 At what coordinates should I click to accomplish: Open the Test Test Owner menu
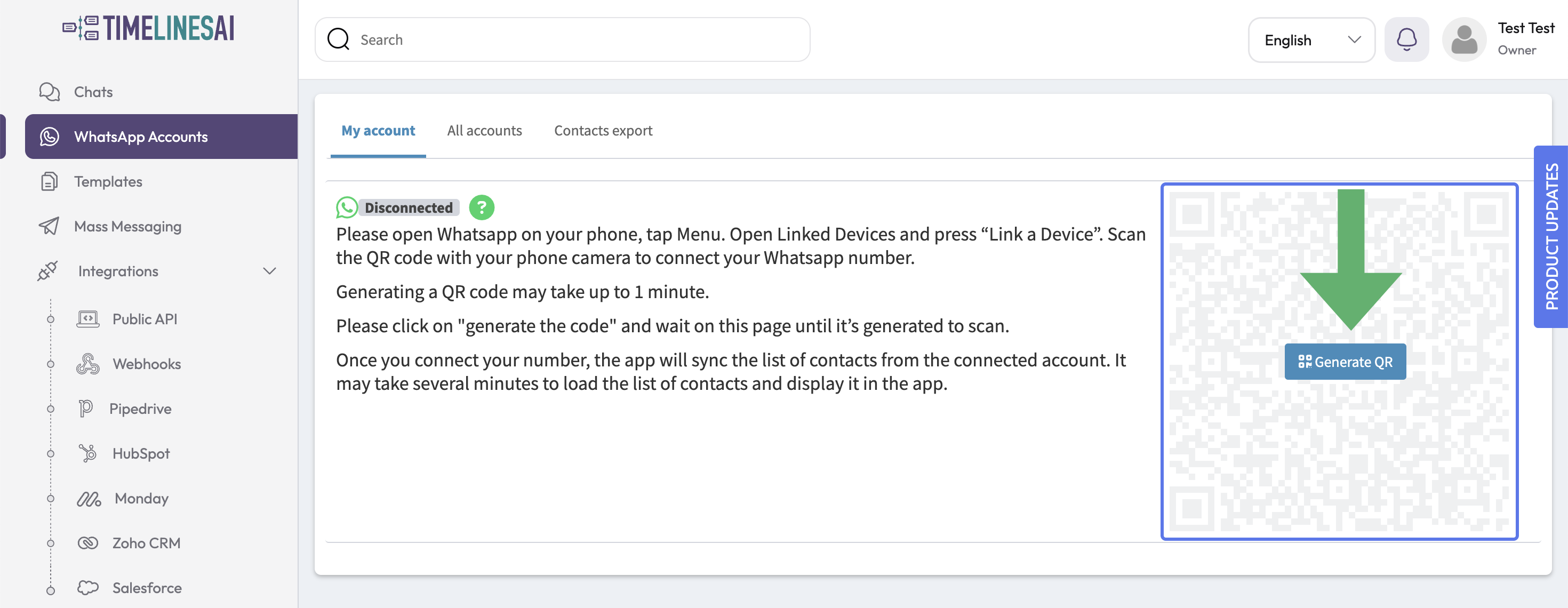click(x=1525, y=39)
